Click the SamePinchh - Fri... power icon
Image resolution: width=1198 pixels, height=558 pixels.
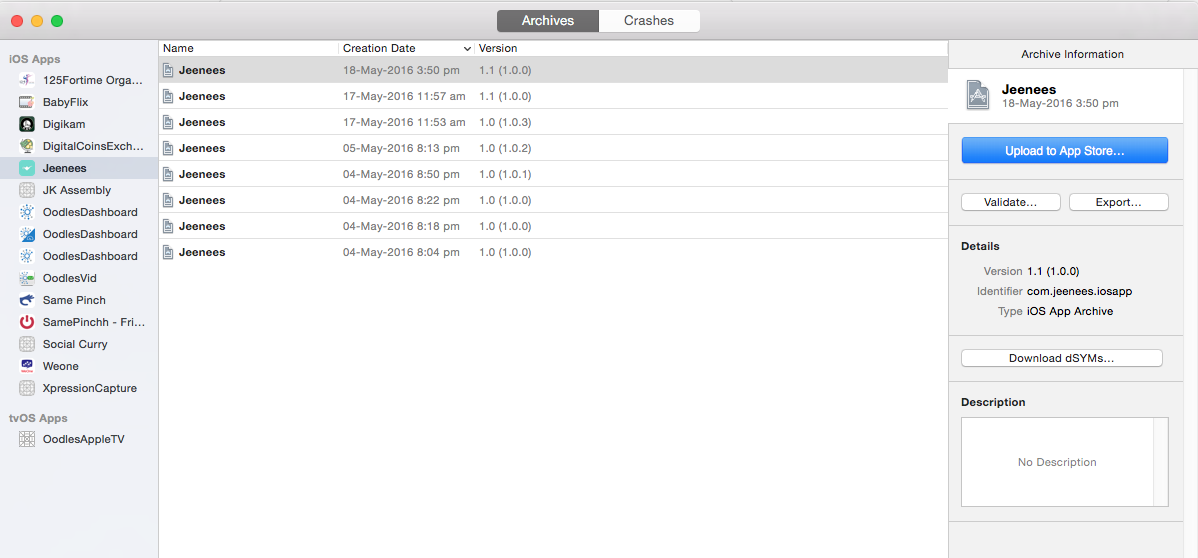27,323
